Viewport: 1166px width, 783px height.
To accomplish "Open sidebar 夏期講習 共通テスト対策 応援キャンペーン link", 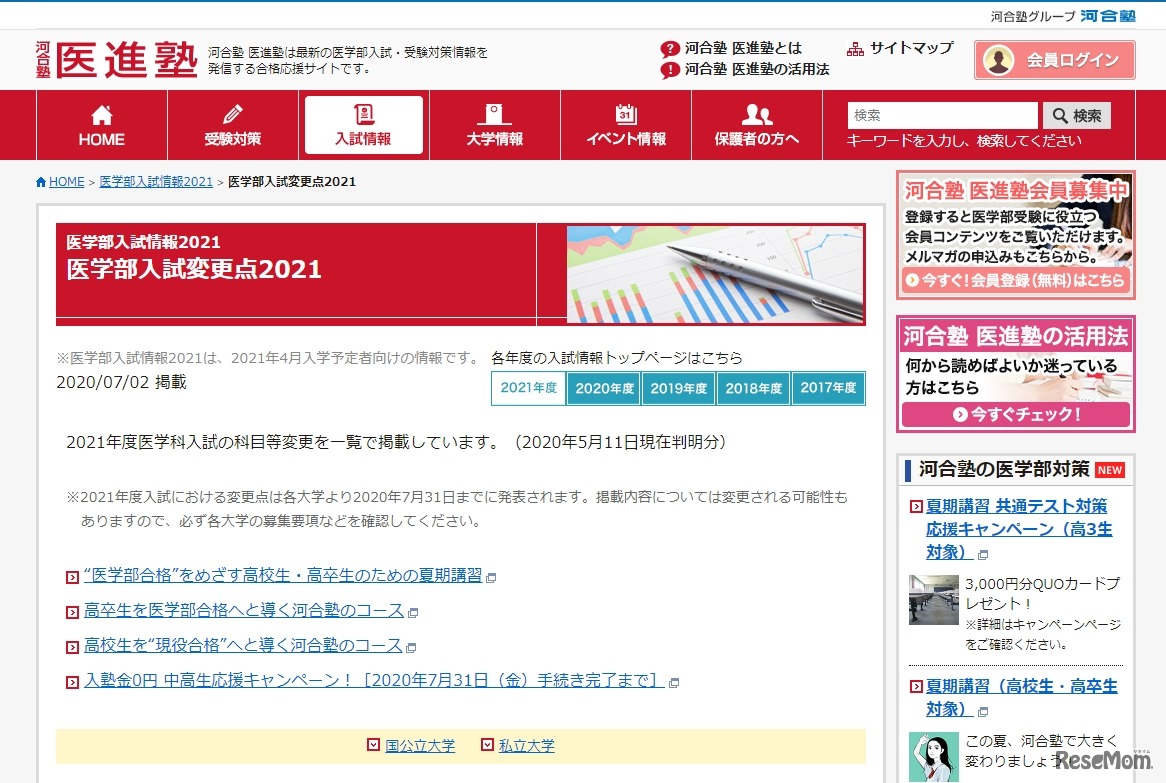I will pos(1019,529).
